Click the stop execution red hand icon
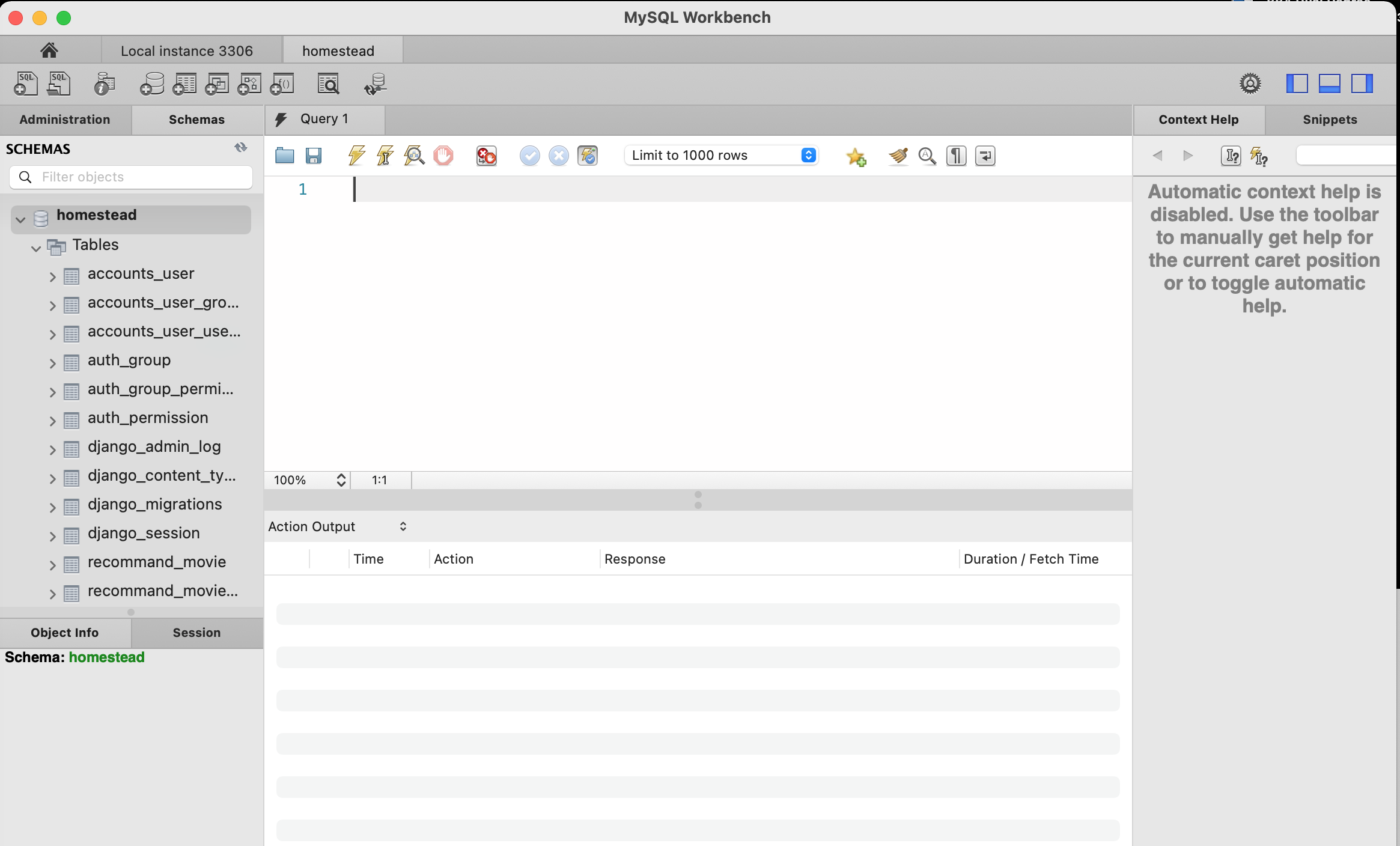Screen dimensions: 1400x846 [443, 156]
